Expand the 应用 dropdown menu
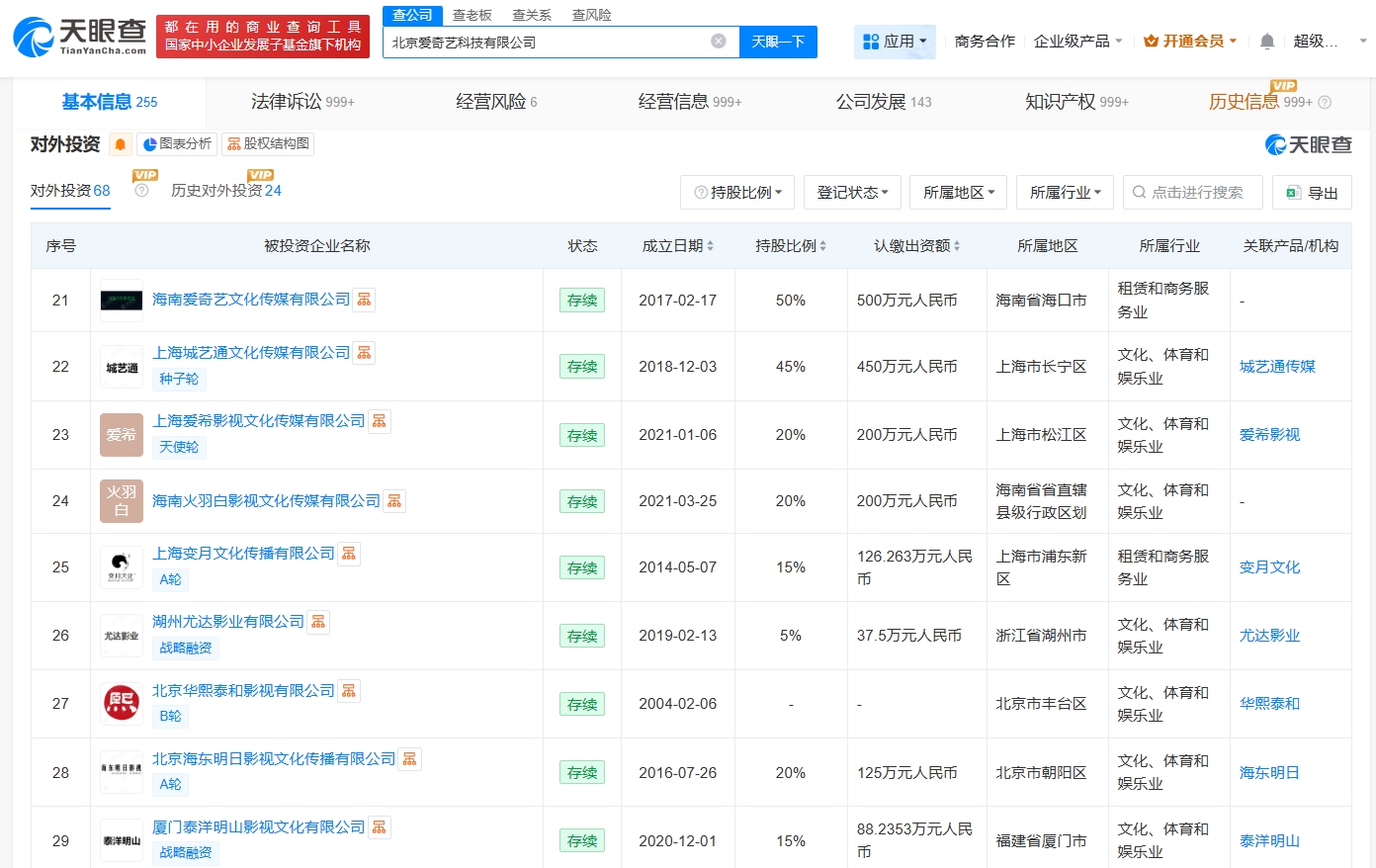 tap(895, 41)
